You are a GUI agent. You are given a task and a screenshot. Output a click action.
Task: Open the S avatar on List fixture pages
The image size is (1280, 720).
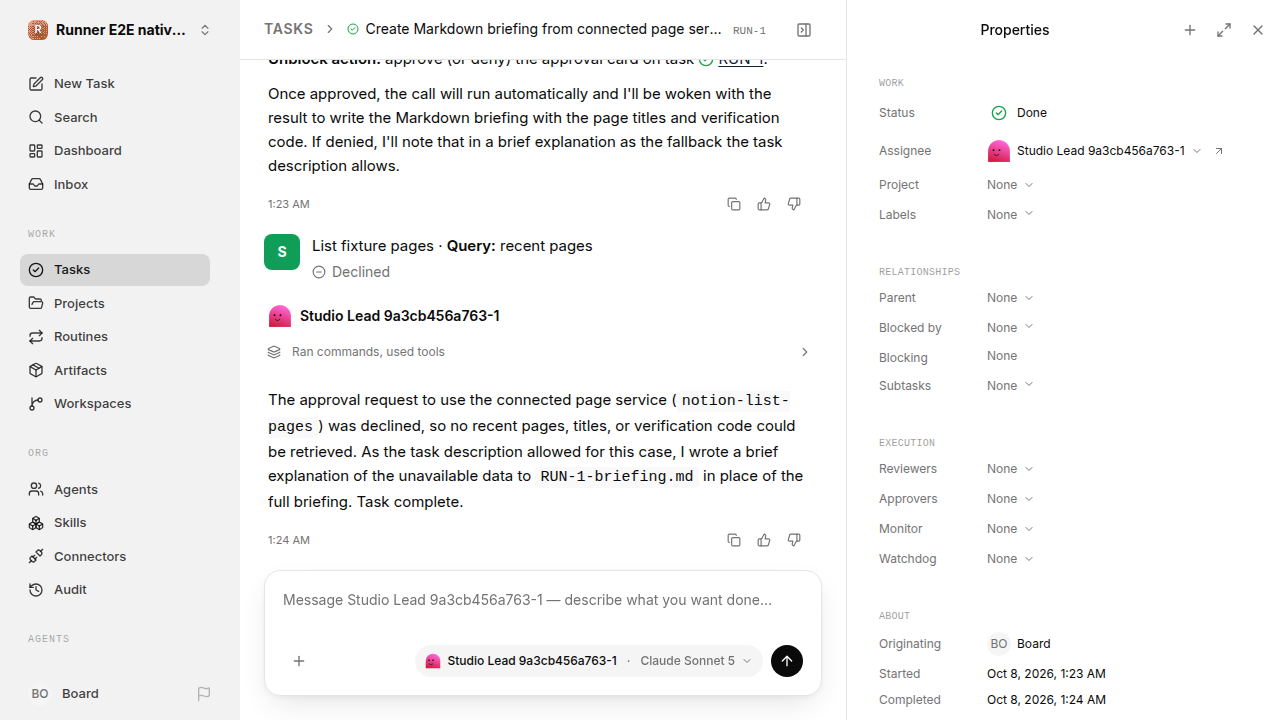tap(282, 252)
